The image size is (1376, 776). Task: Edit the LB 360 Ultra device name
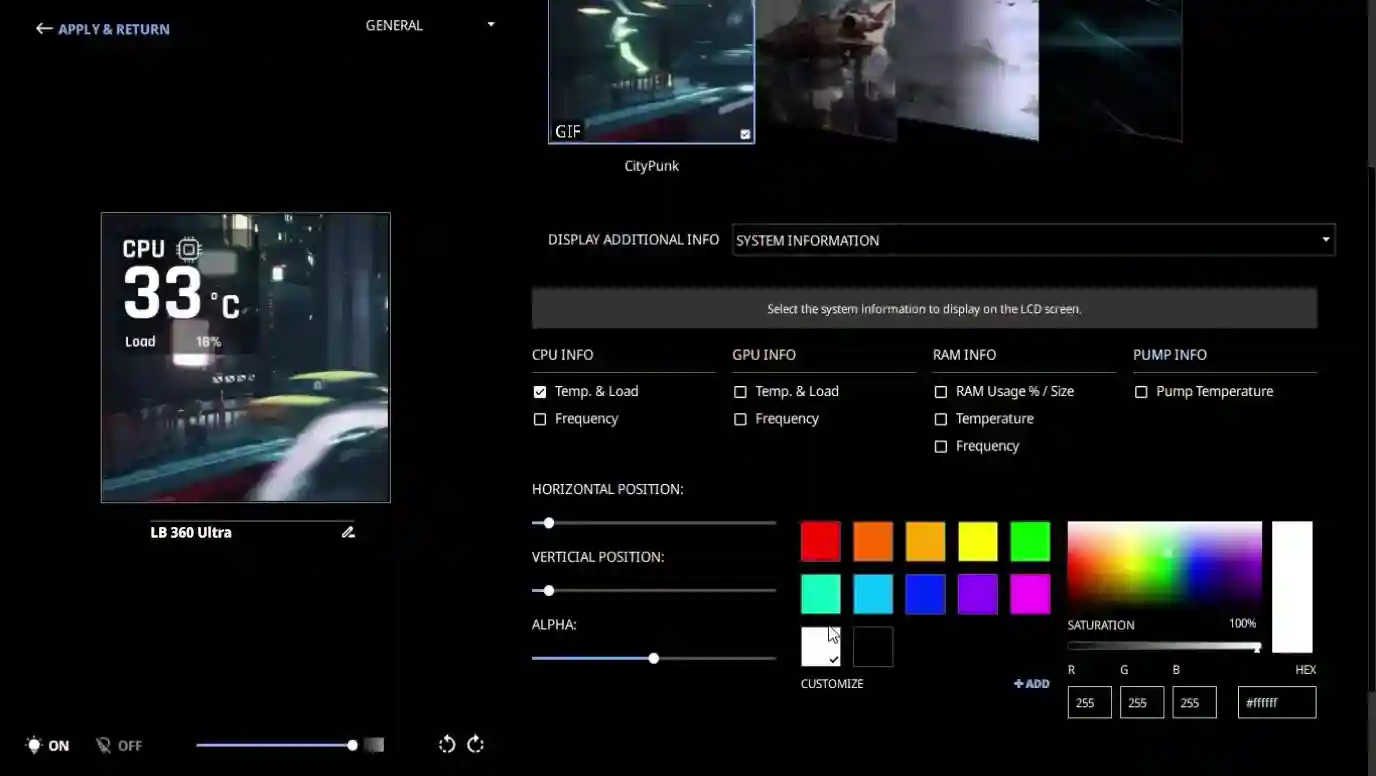coord(348,532)
